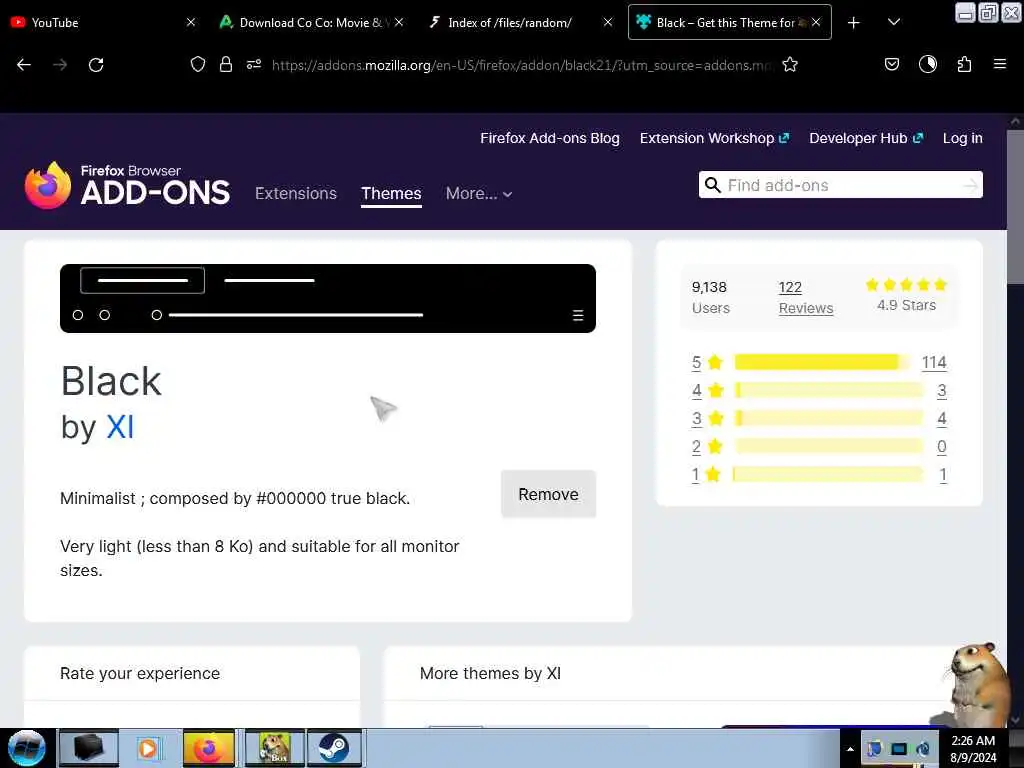Screen dimensions: 1024x768
Task: Click Log in link
Action: (963, 138)
